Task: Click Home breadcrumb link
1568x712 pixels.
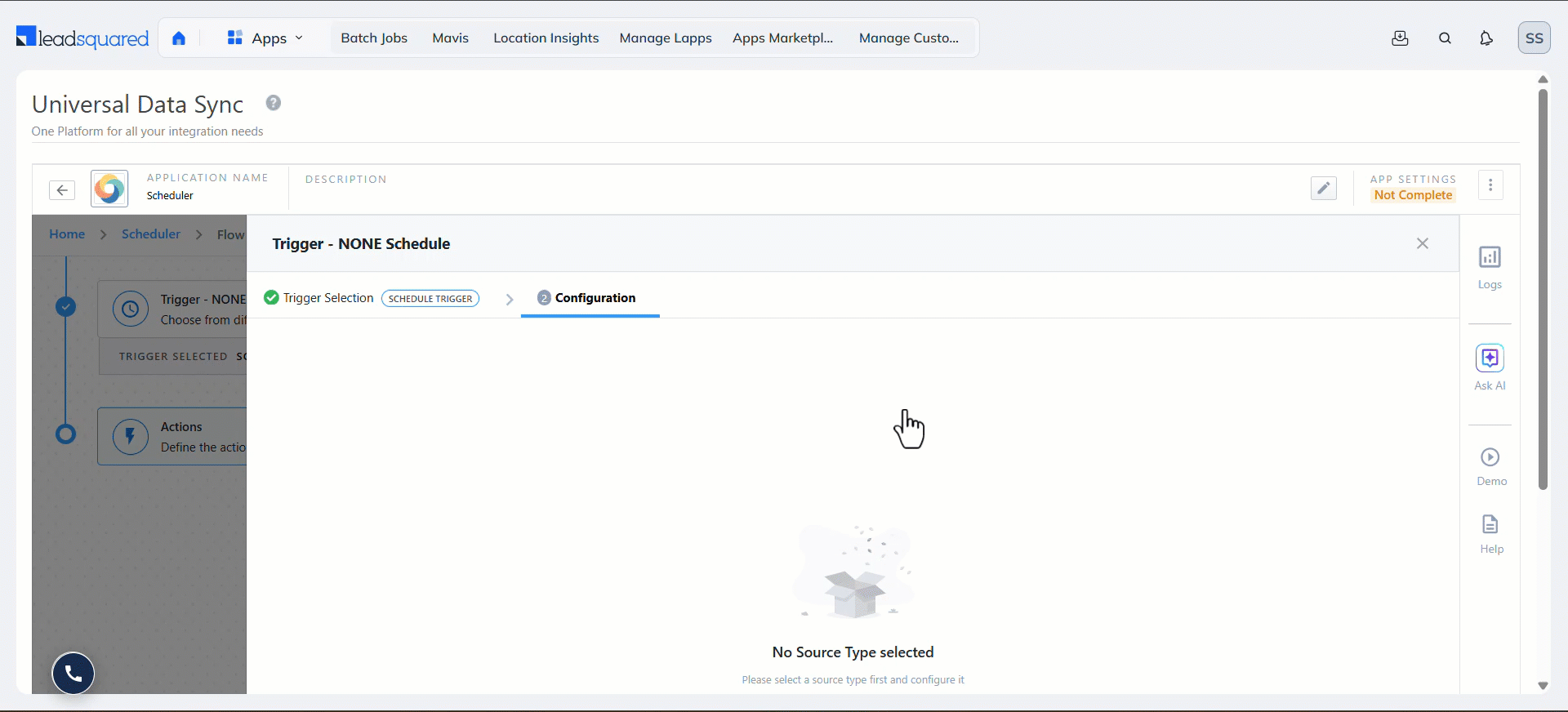Action: pyautogui.click(x=67, y=234)
